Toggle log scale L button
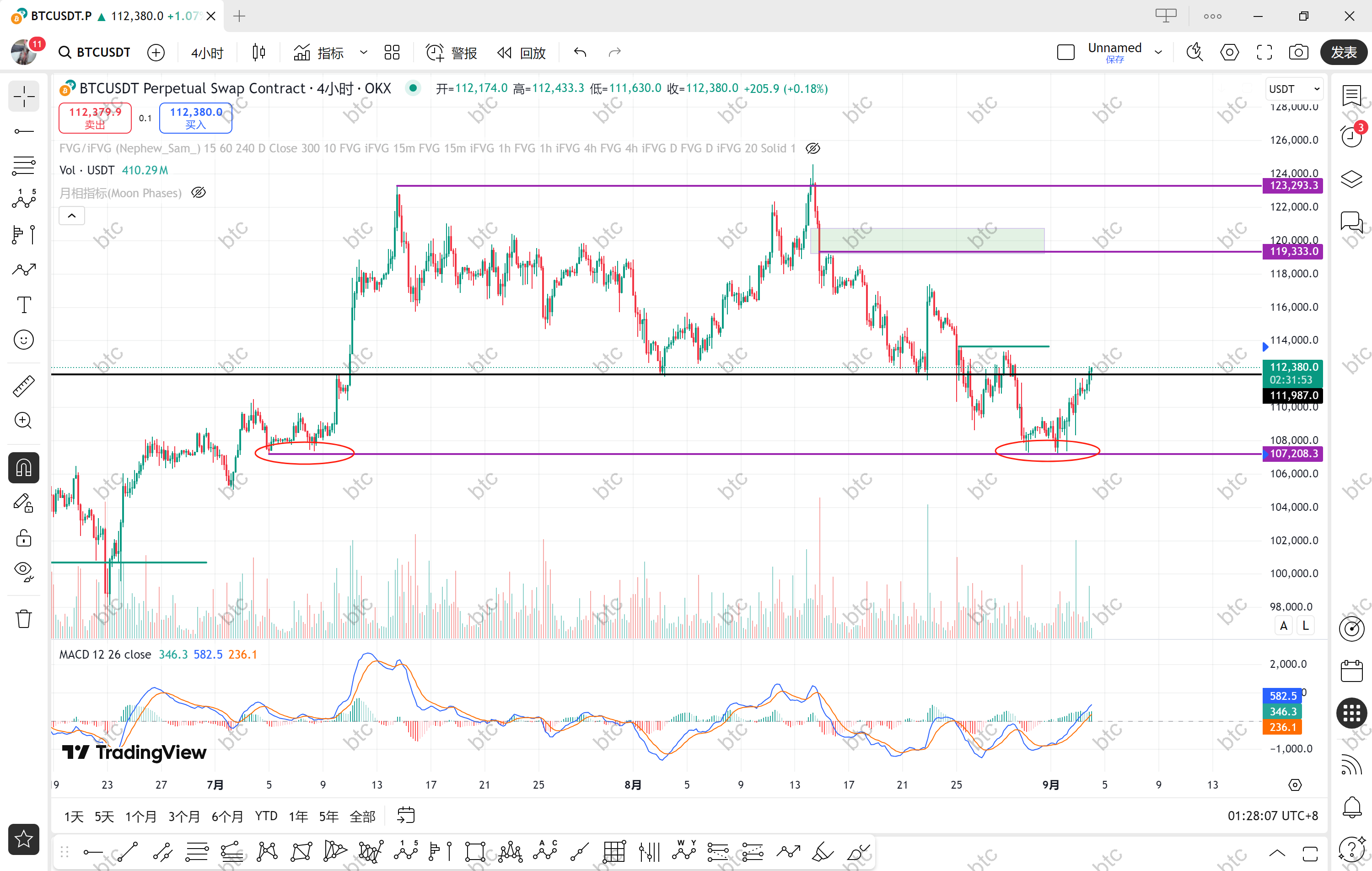 (1305, 625)
